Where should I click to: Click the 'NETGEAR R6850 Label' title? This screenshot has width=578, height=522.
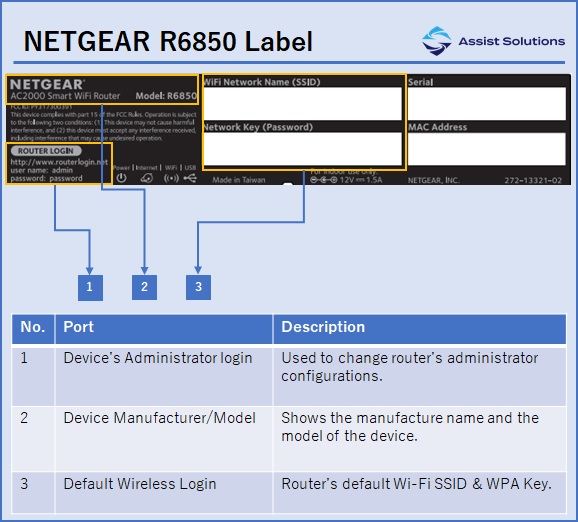(168, 41)
